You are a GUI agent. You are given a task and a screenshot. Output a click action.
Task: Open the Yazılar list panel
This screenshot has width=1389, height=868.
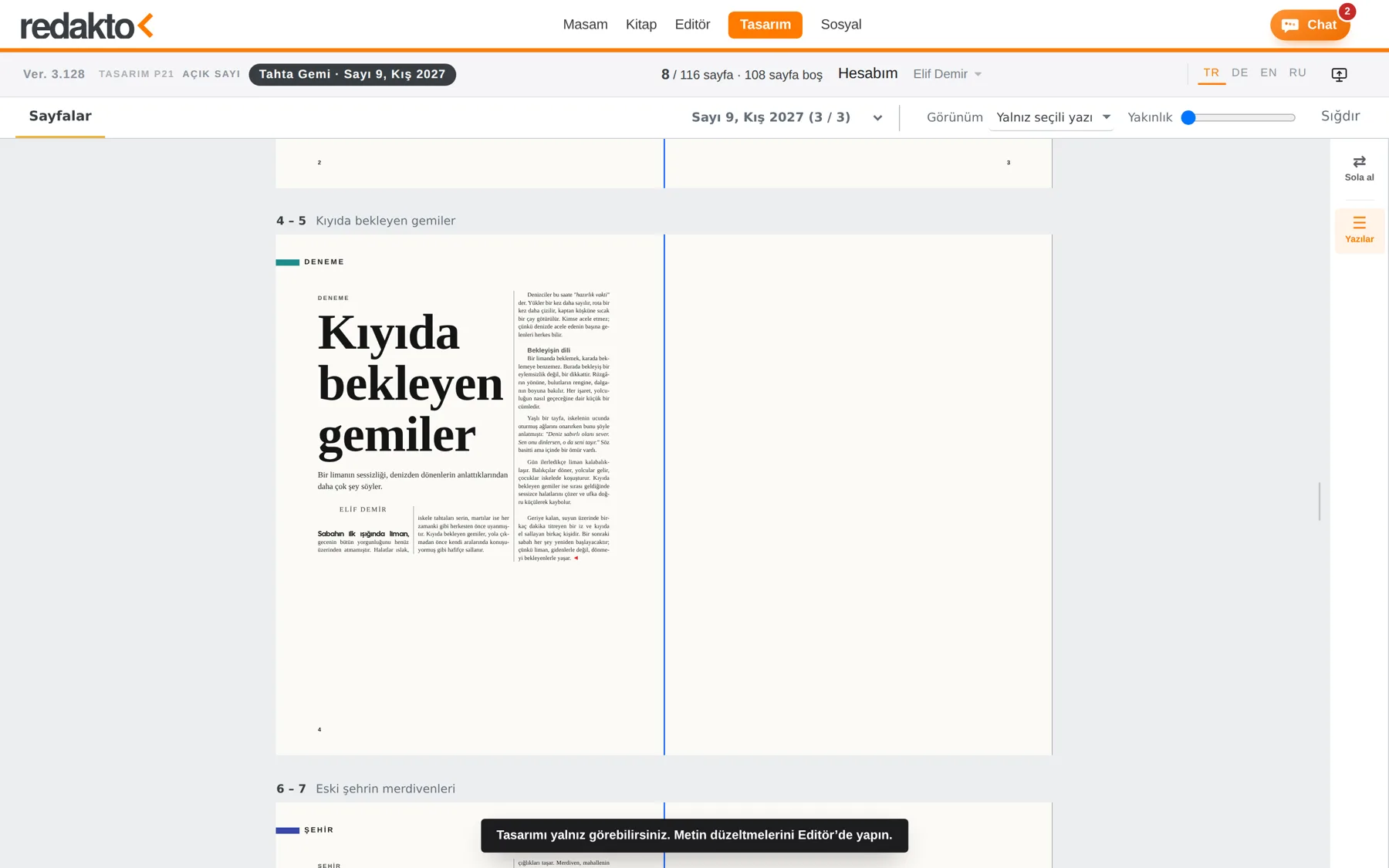coord(1359,230)
